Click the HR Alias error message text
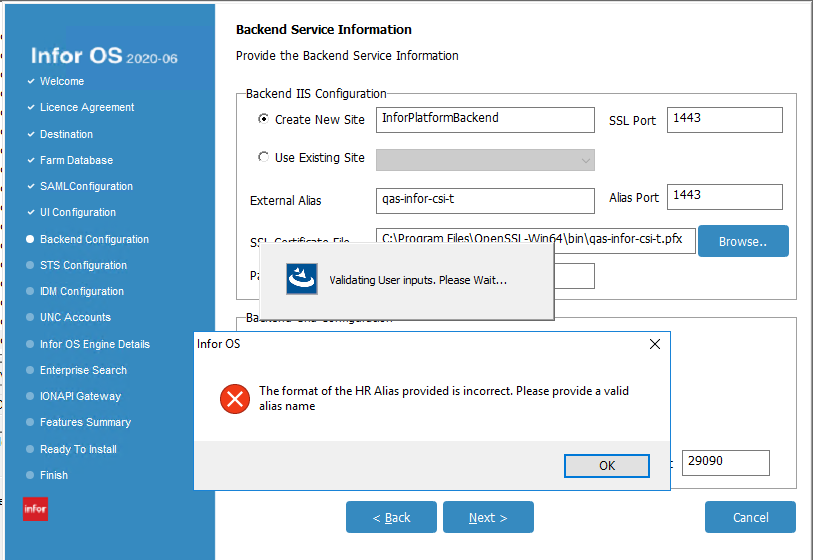 [444, 398]
